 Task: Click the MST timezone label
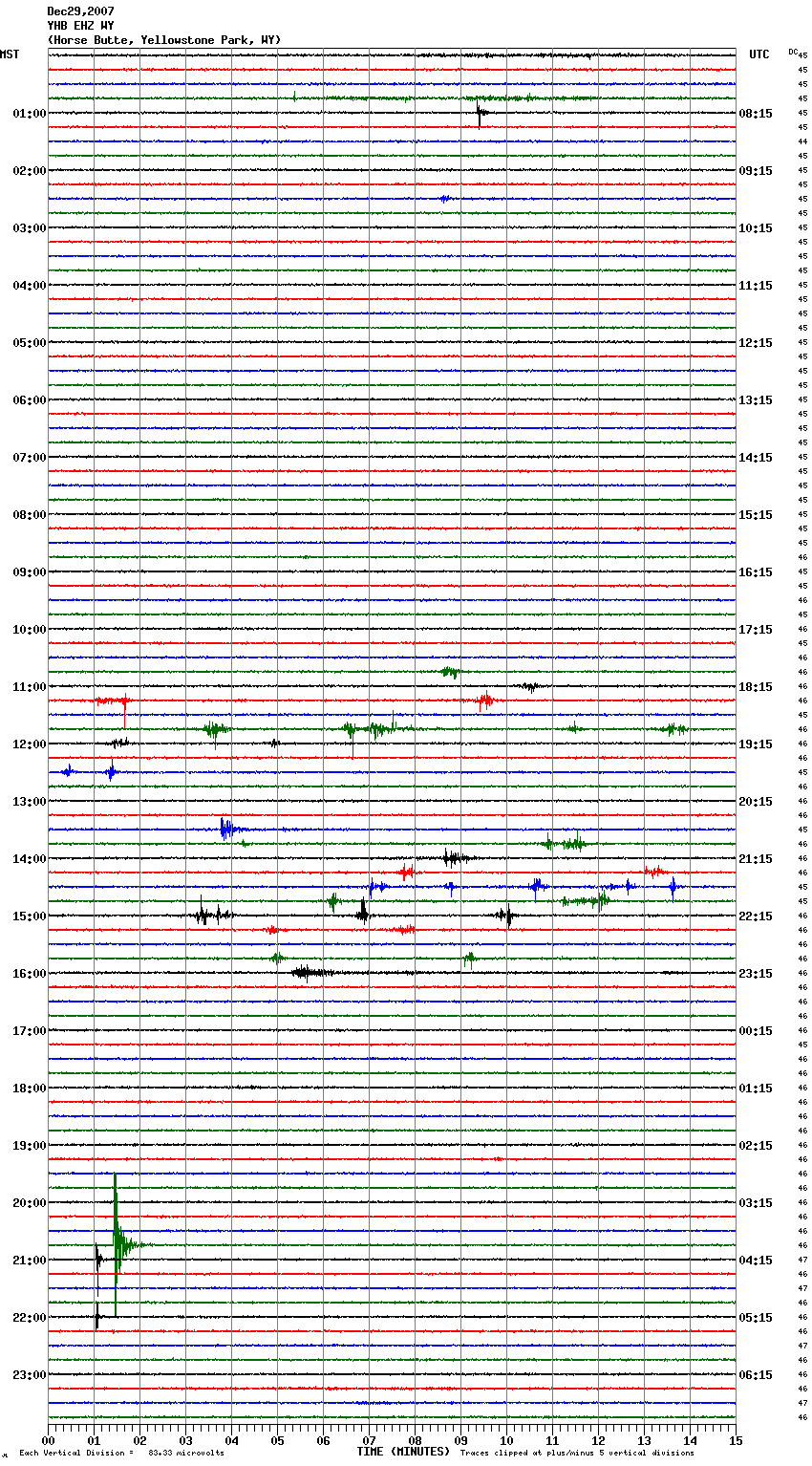pos(10,54)
